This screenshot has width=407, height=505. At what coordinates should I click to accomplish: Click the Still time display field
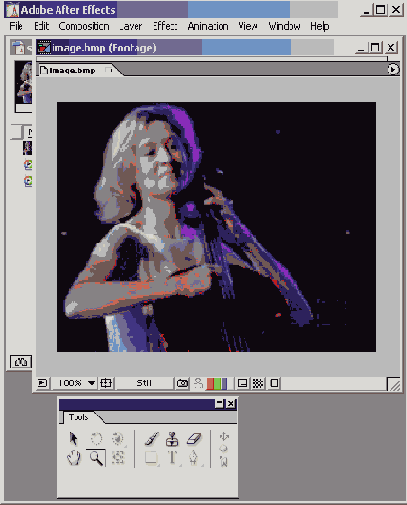144,383
